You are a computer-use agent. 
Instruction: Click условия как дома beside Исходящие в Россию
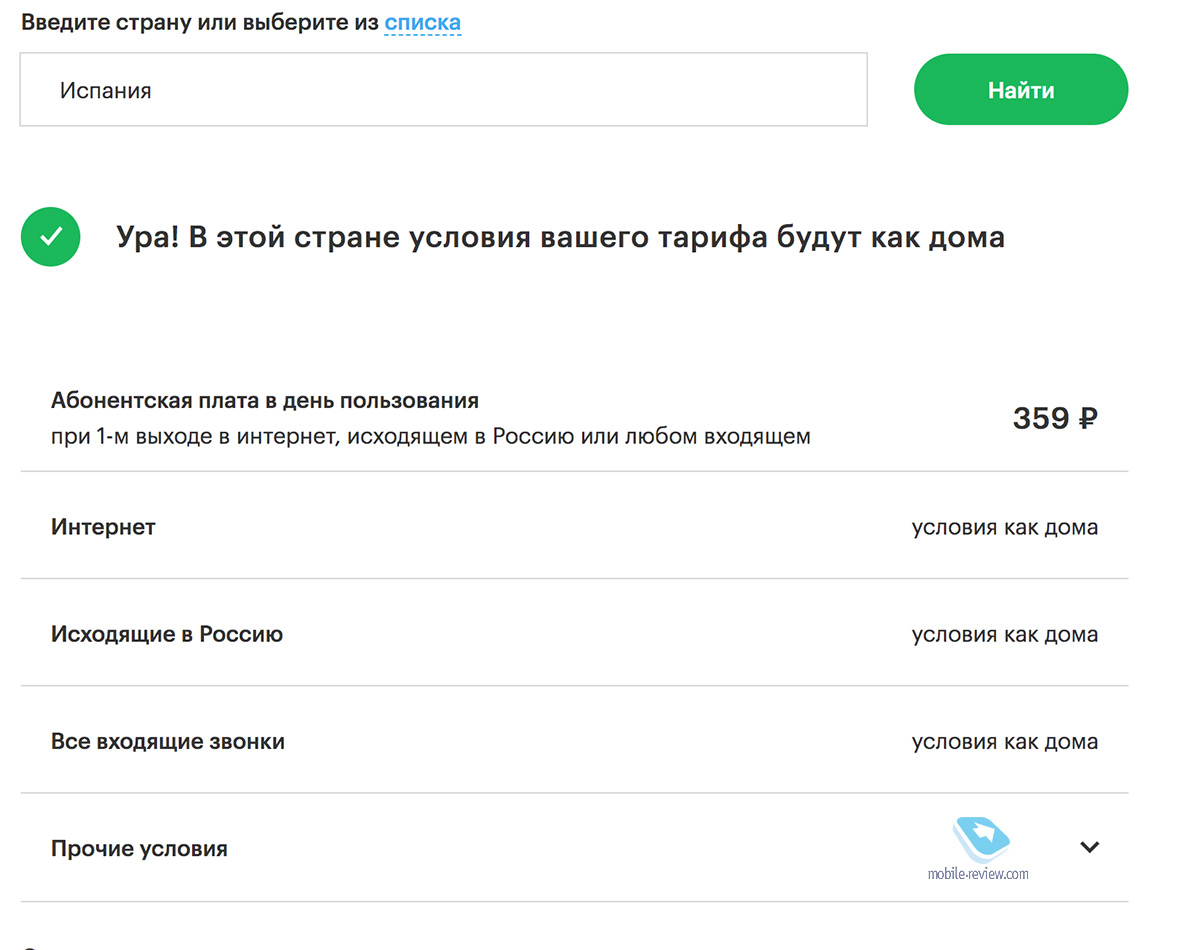[1004, 634]
